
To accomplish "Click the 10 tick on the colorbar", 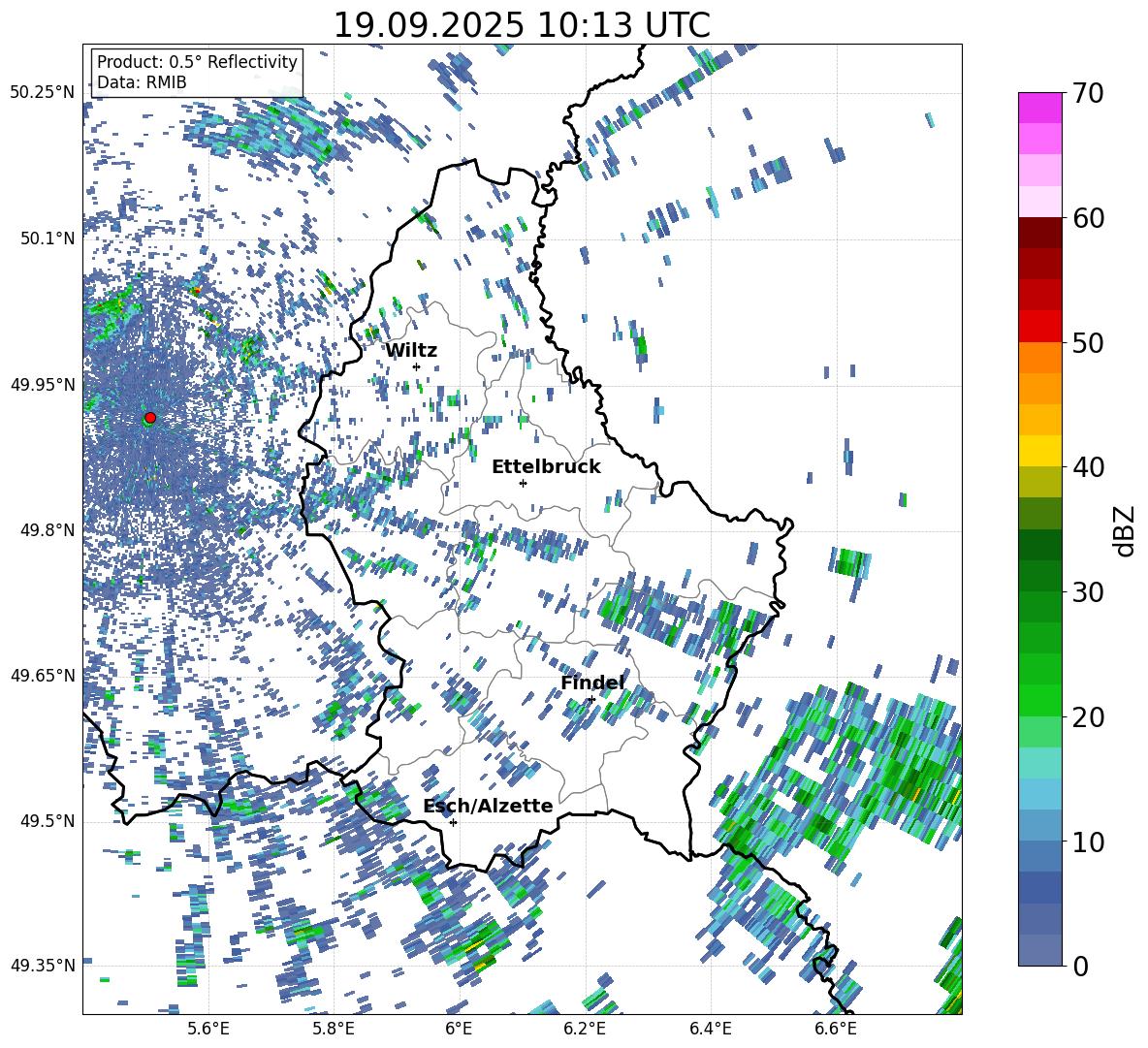I will (1088, 842).
